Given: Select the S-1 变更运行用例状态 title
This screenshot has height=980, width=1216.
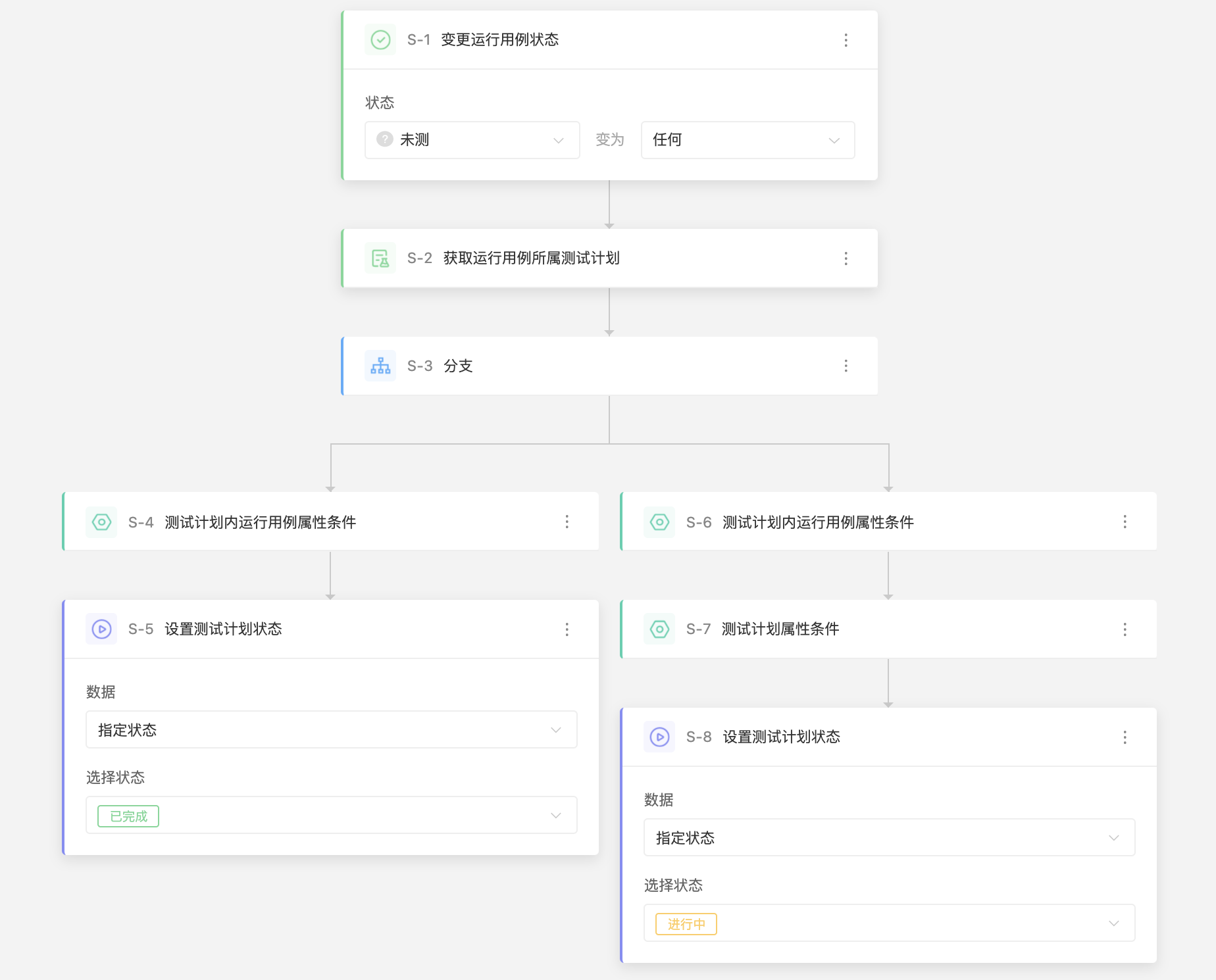Looking at the screenshot, I should coord(499,39).
